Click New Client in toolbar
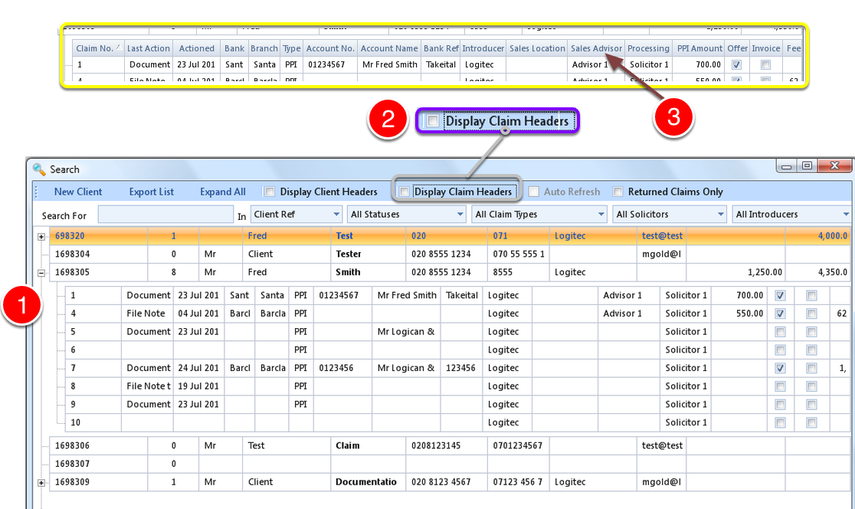Screen dimensions: 855x509 pos(77,192)
